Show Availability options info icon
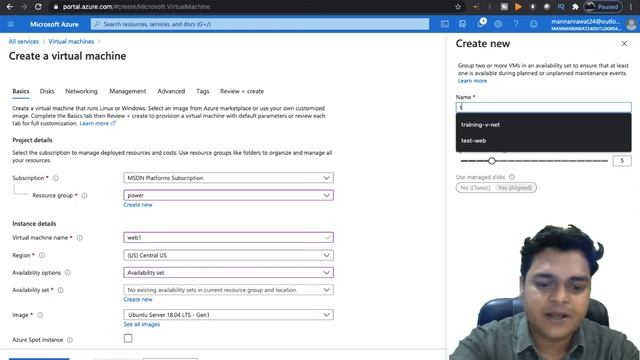Viewport: 640px width, 360px height. click(x=67, y=273)
